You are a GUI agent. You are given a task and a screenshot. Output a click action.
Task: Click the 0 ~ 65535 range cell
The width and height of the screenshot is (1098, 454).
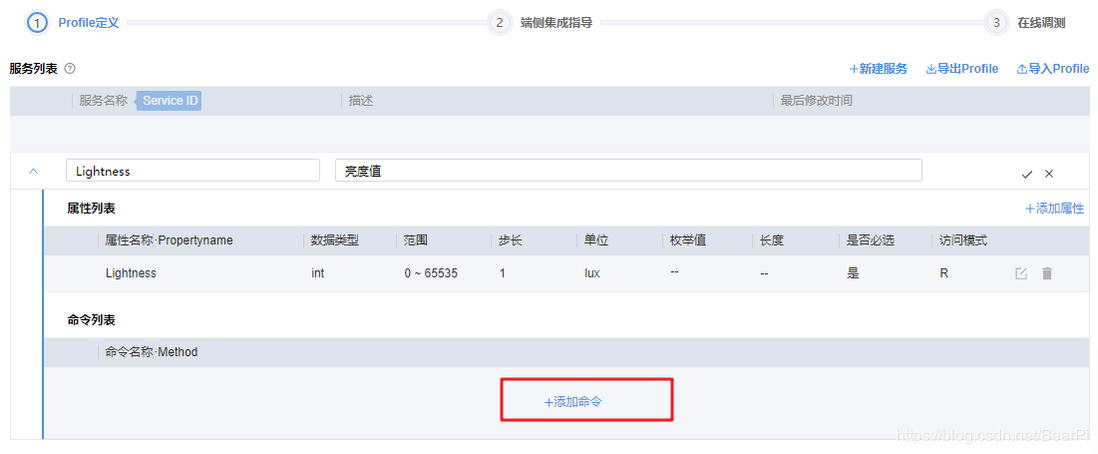pos(431,273)
